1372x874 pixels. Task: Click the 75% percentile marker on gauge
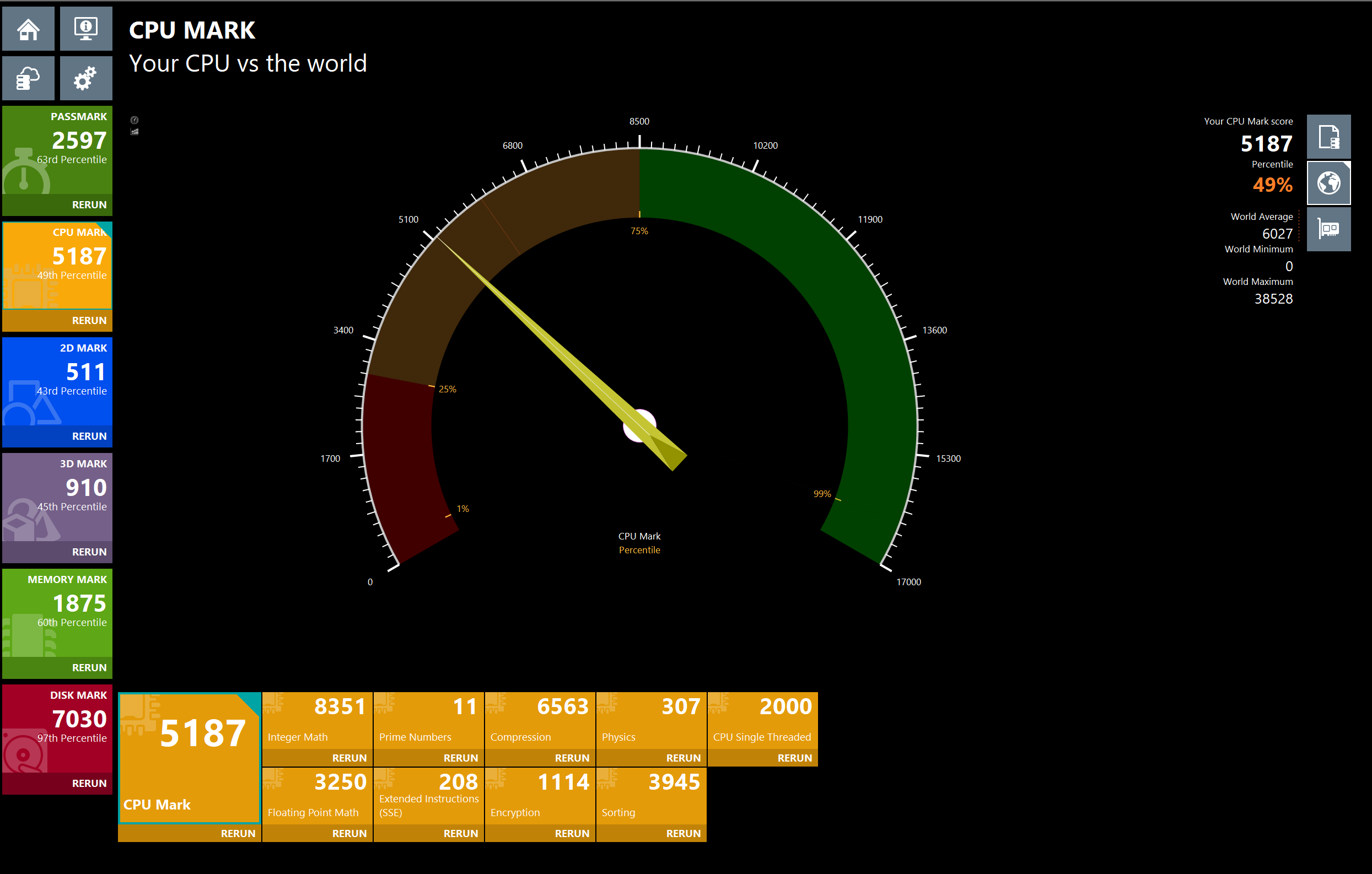click(x=639, y=231)
